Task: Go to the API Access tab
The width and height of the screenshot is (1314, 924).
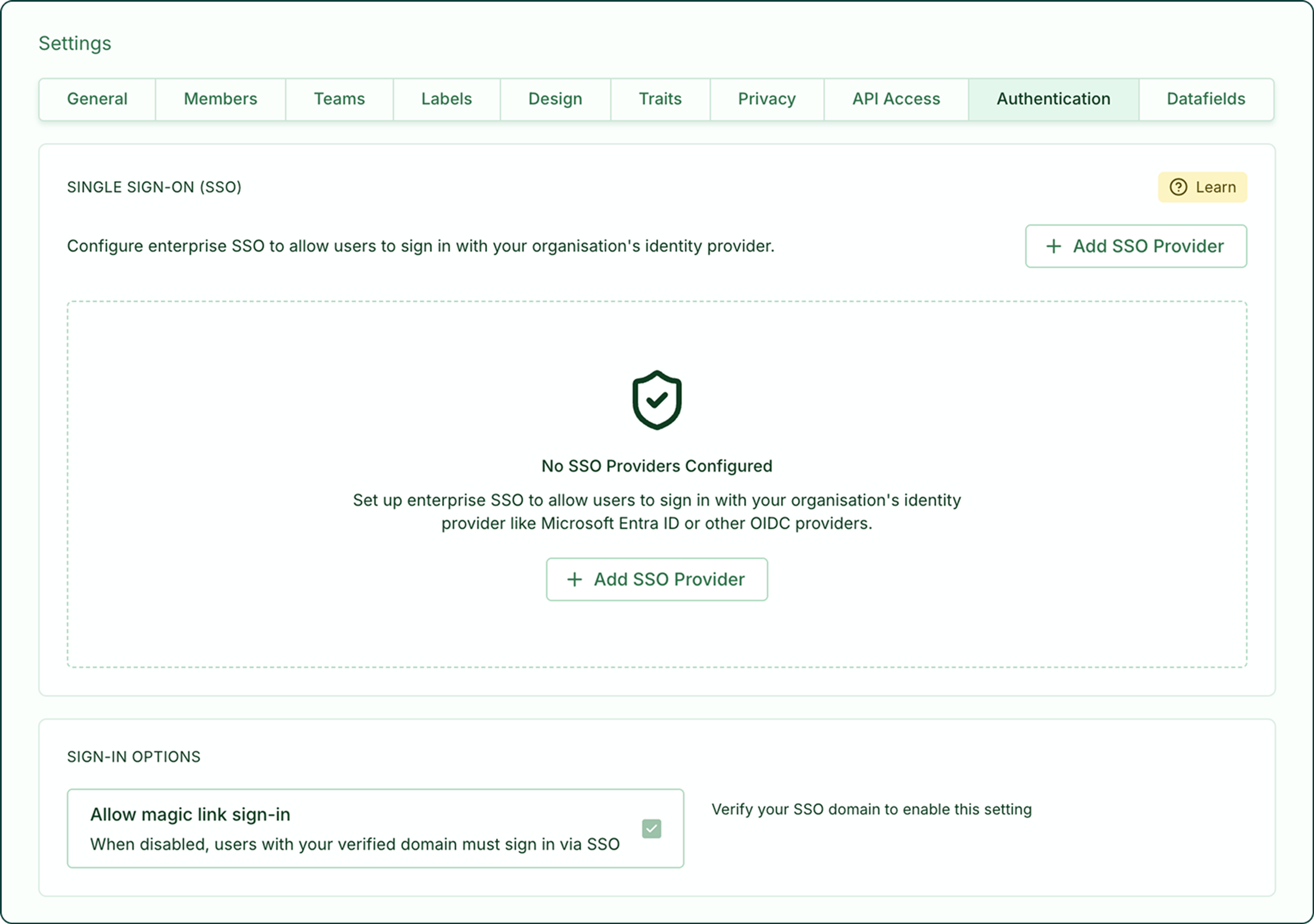Action: (896, 99)
